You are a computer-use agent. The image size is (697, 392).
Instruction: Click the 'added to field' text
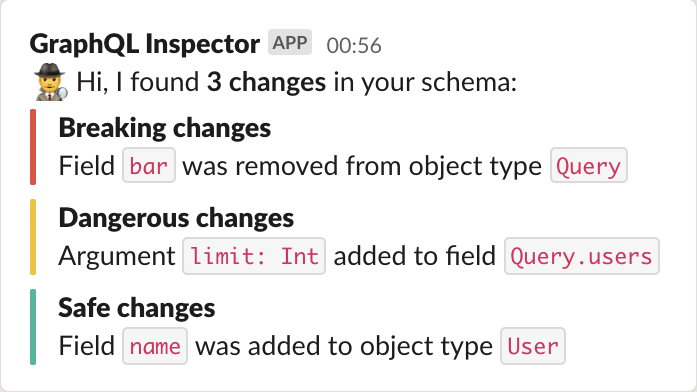[414, 256]
